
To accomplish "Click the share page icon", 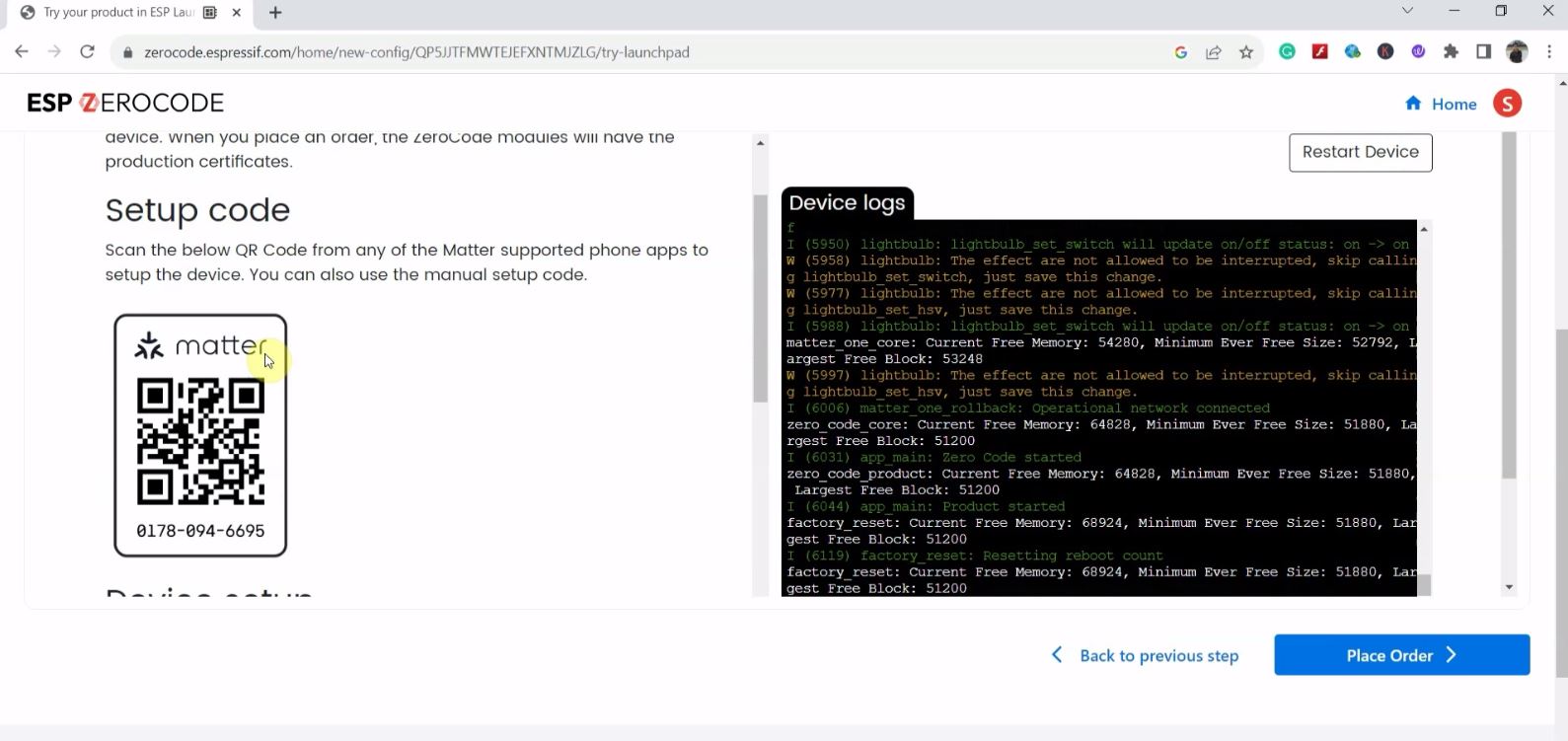I will 1214,52.
